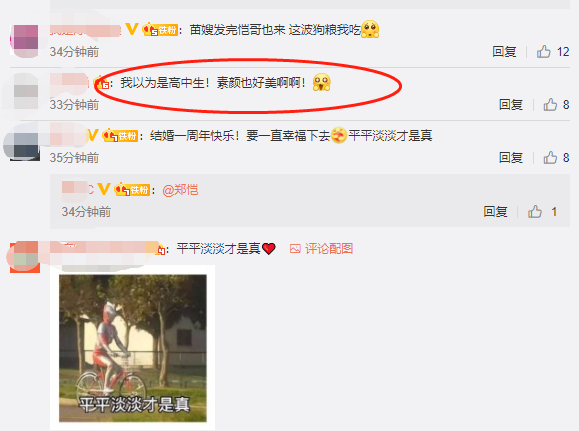Like the @郑恺 reply comment
579x431 pixels.
(535, 212)
